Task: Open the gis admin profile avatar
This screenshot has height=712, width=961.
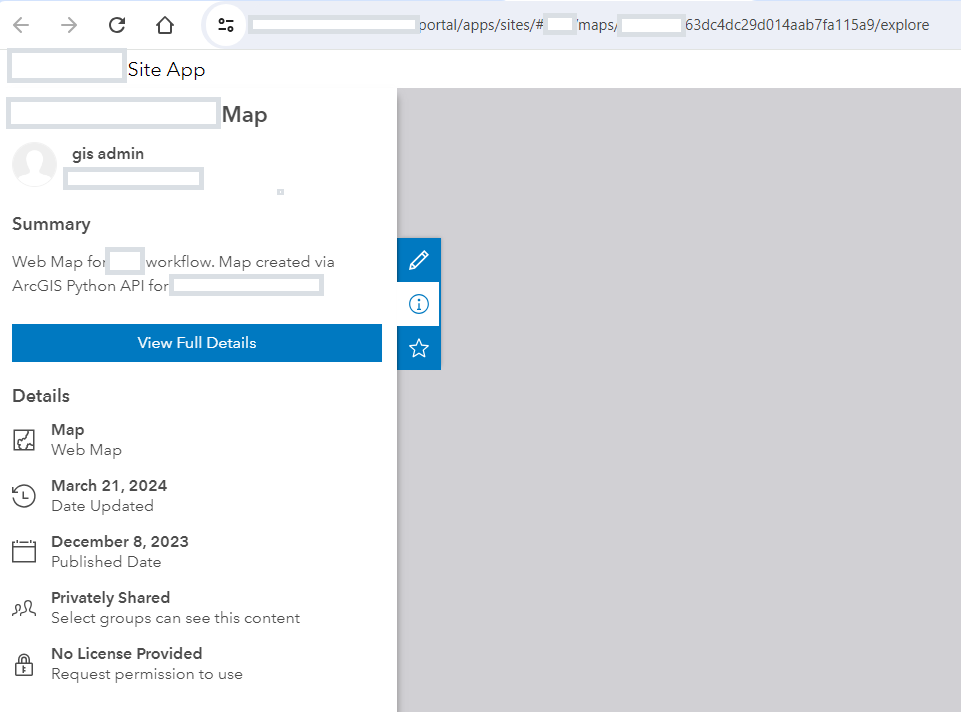Action: pyautogui.click(x=35, y=164)
